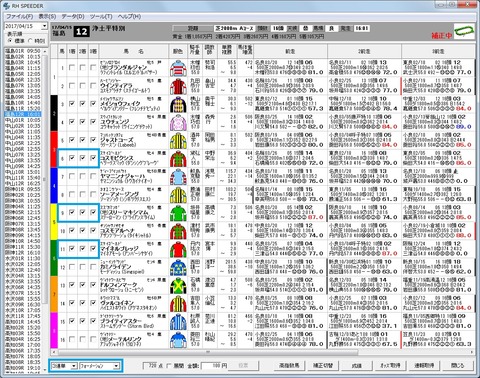Click blue striped silks for horse 15

tap(178, 322)
